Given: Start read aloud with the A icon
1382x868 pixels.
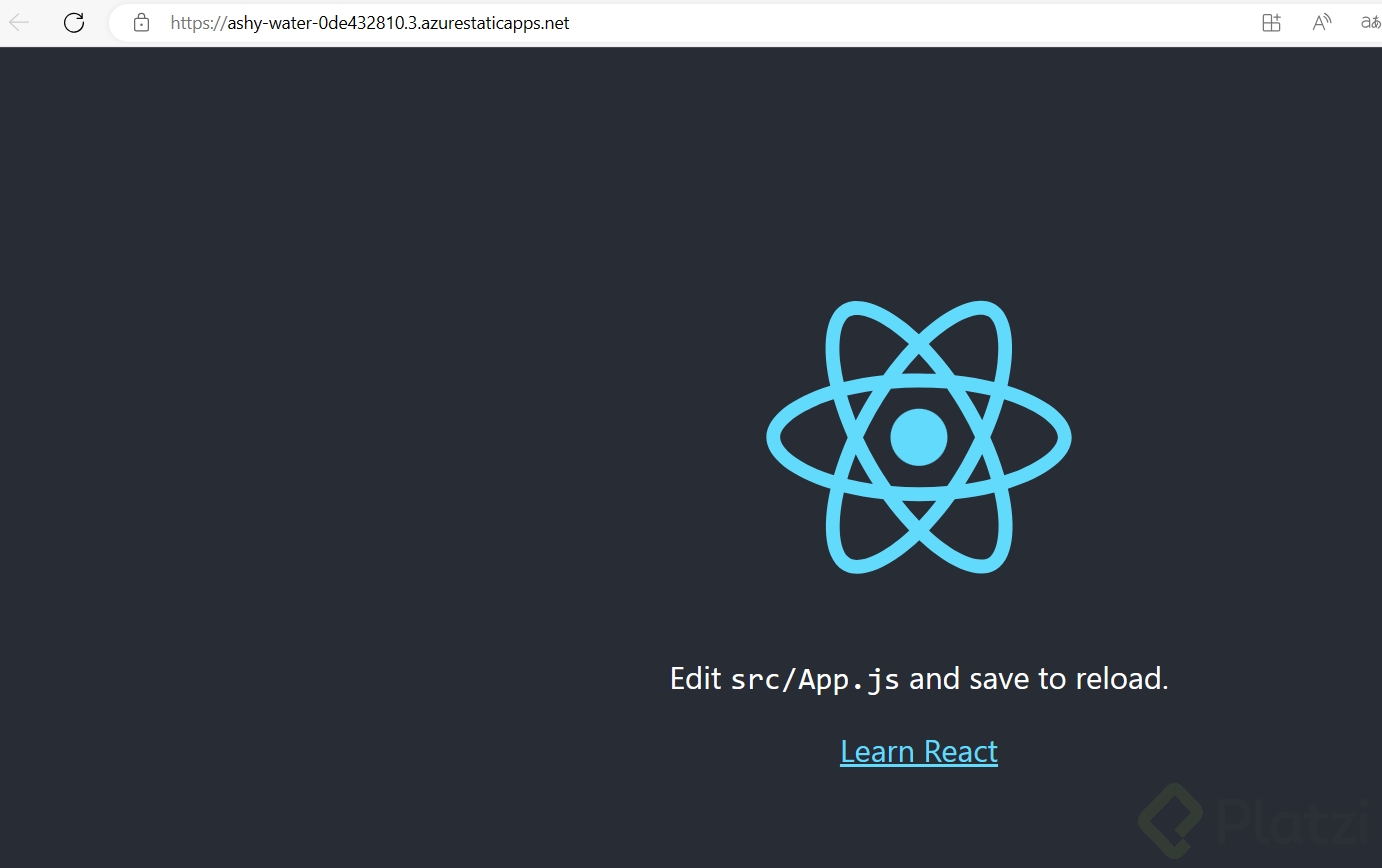Looking at the screenshot, I should (1320, 22).
